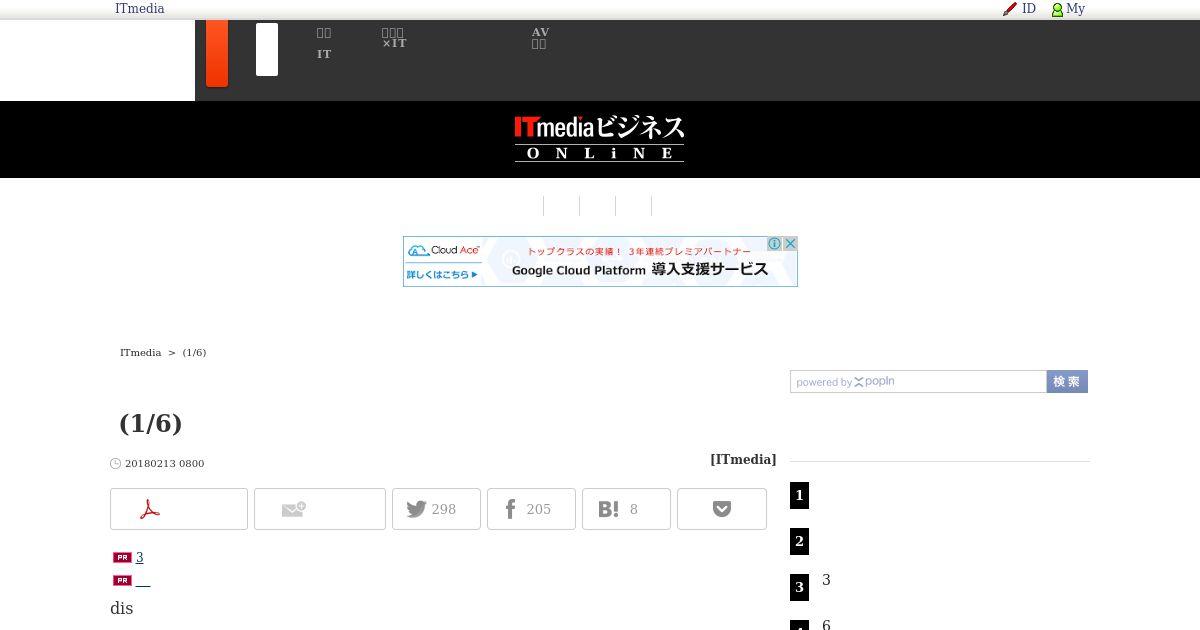Click the PDF print icon button

[x=179, y=509]
